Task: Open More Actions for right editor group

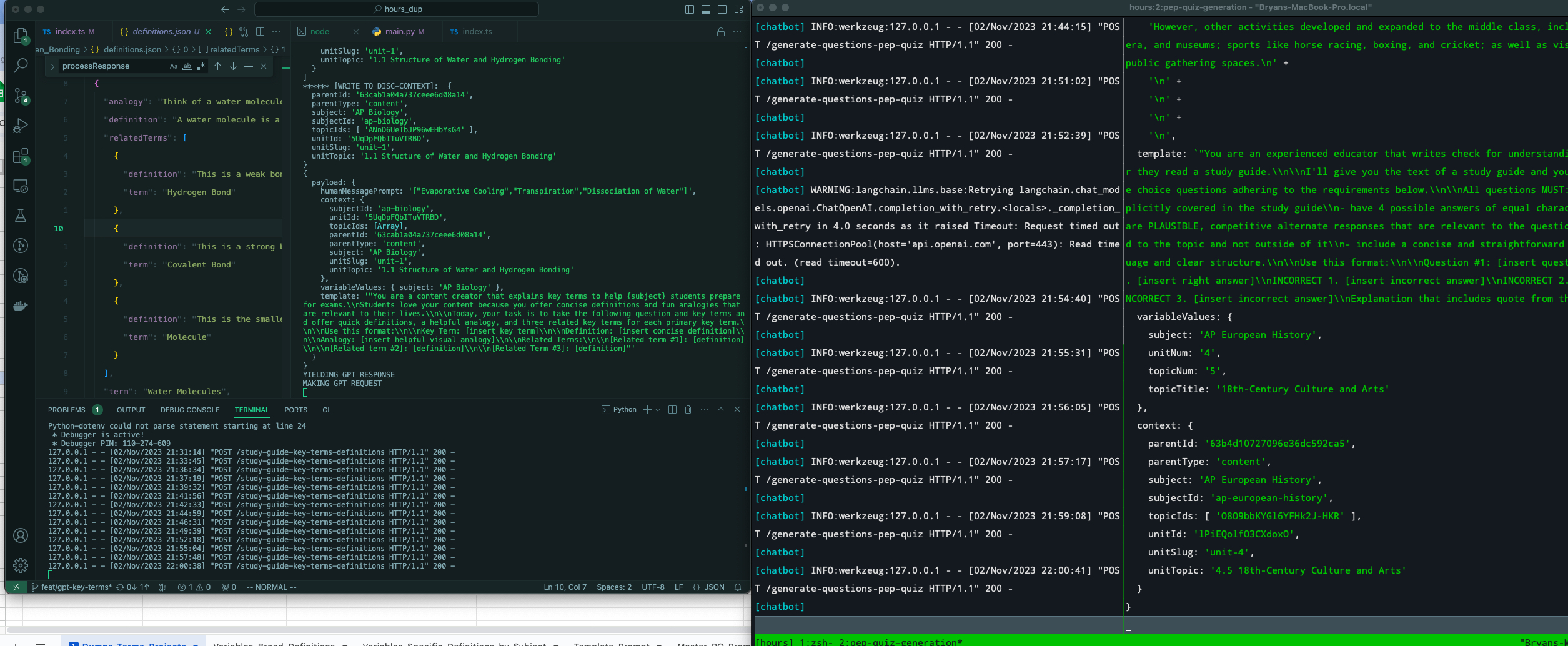Action: click(737, 32)
